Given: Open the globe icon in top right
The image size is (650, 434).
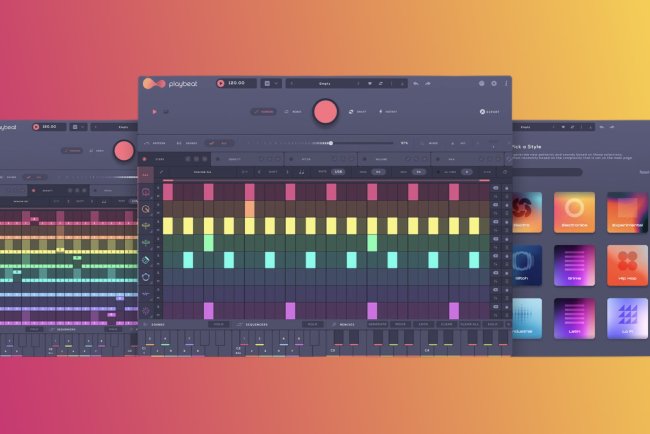Looking at the screenshot, I should point(481,83).
